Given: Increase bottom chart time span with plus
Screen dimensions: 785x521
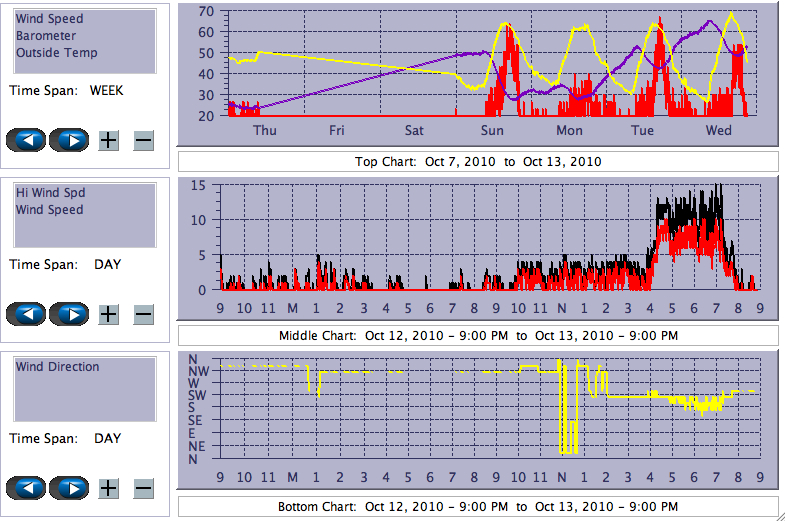Looking at the screenshot, I should [x=109, y=488].
